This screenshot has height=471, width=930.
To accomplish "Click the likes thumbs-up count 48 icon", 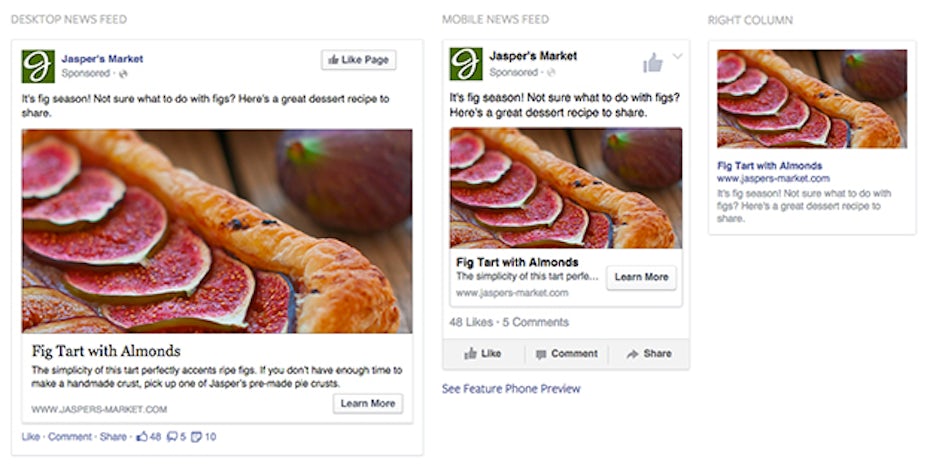I will [x=142, y=437].
